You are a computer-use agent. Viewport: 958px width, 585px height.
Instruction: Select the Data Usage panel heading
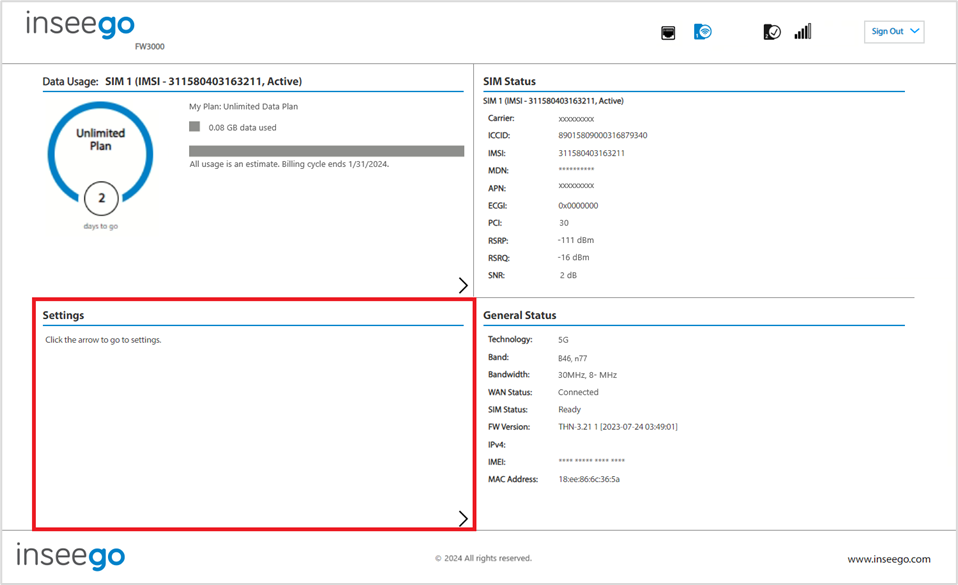(172, 81)
